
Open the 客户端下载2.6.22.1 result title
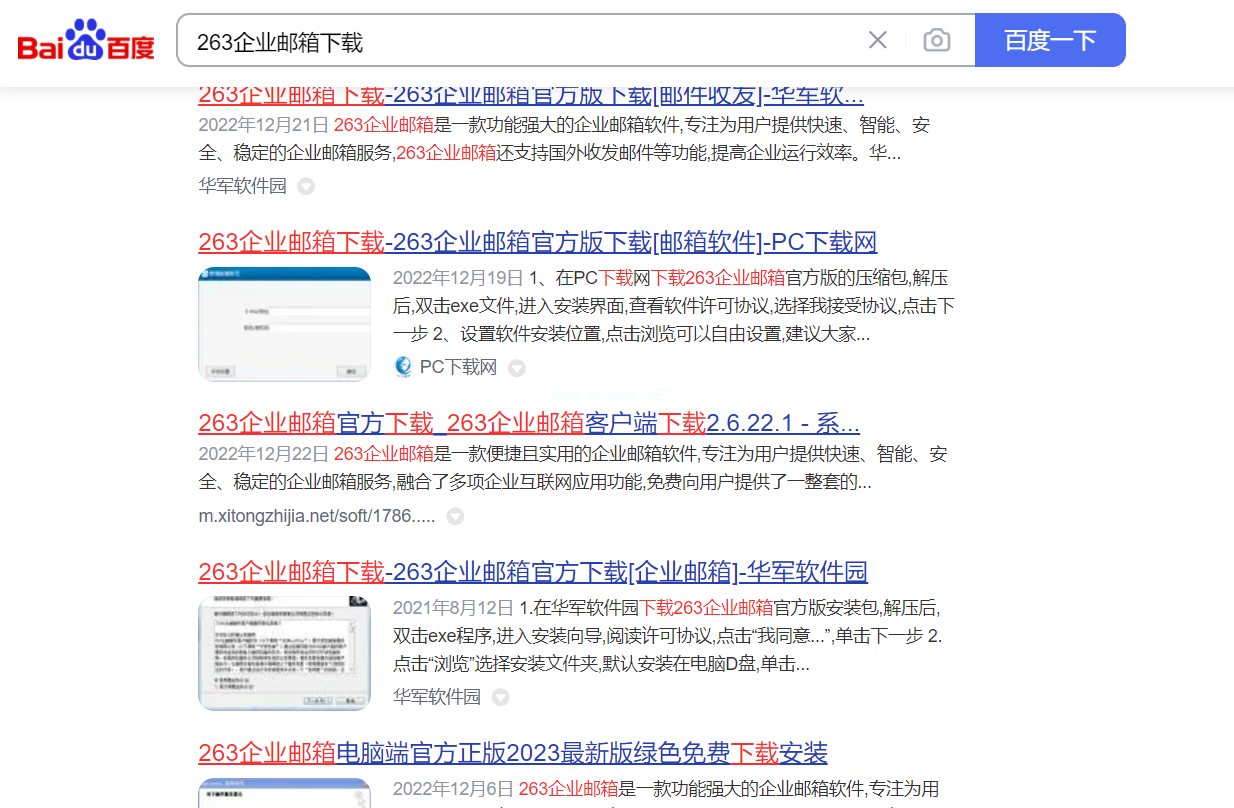[x=528, y=422]
